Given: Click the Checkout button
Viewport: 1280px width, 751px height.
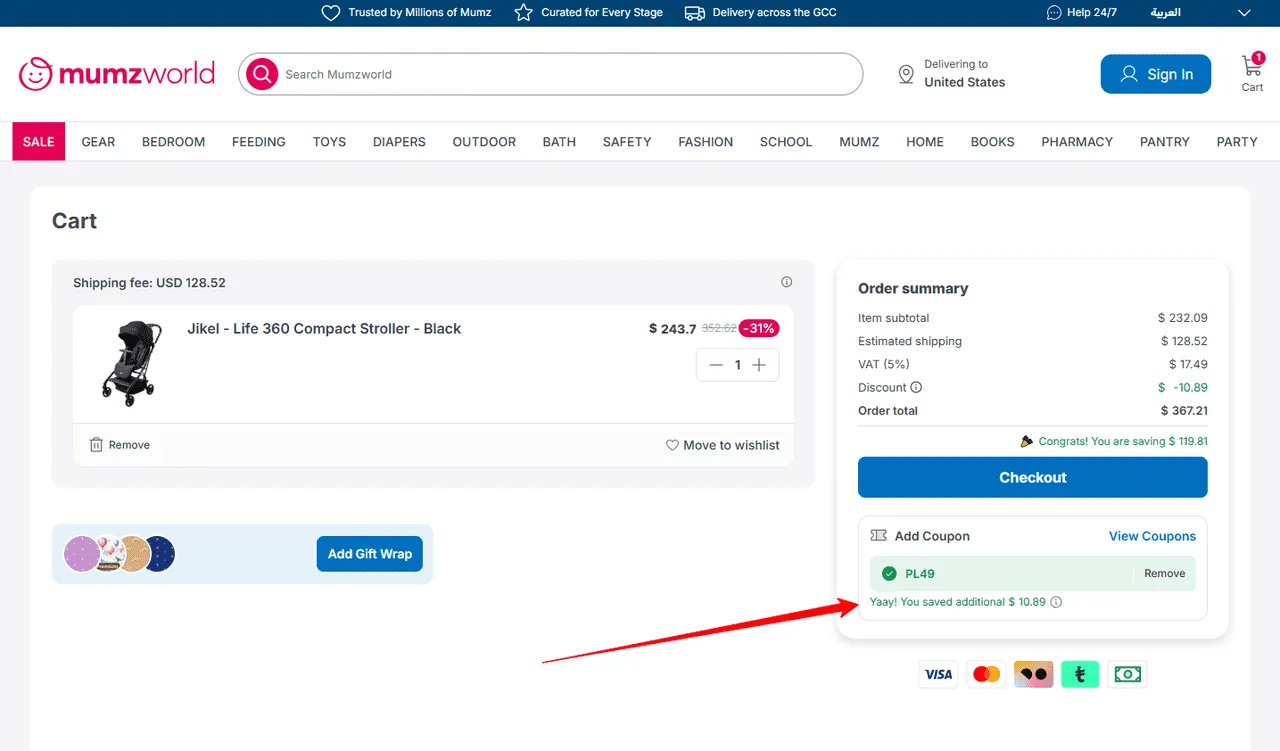Looking at the screenshot, I should pyautogui.click(x=1033, y=477).
